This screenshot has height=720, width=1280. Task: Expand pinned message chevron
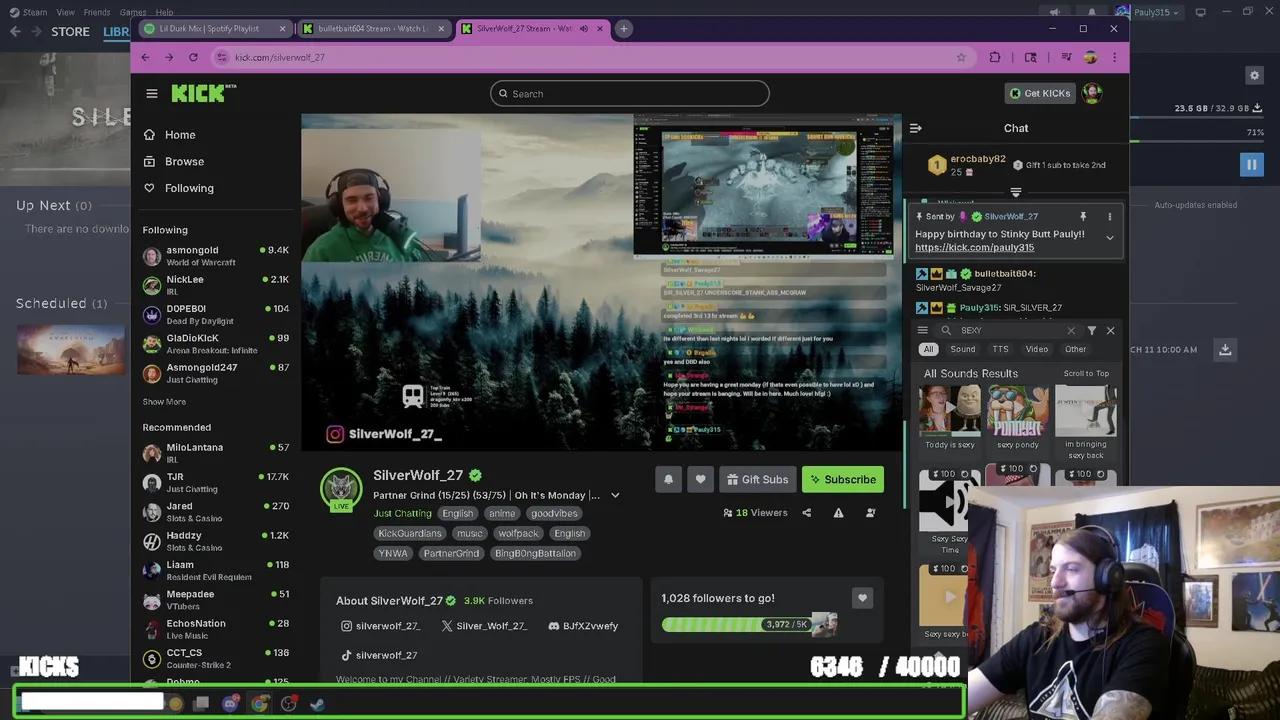click(1109, 238)
